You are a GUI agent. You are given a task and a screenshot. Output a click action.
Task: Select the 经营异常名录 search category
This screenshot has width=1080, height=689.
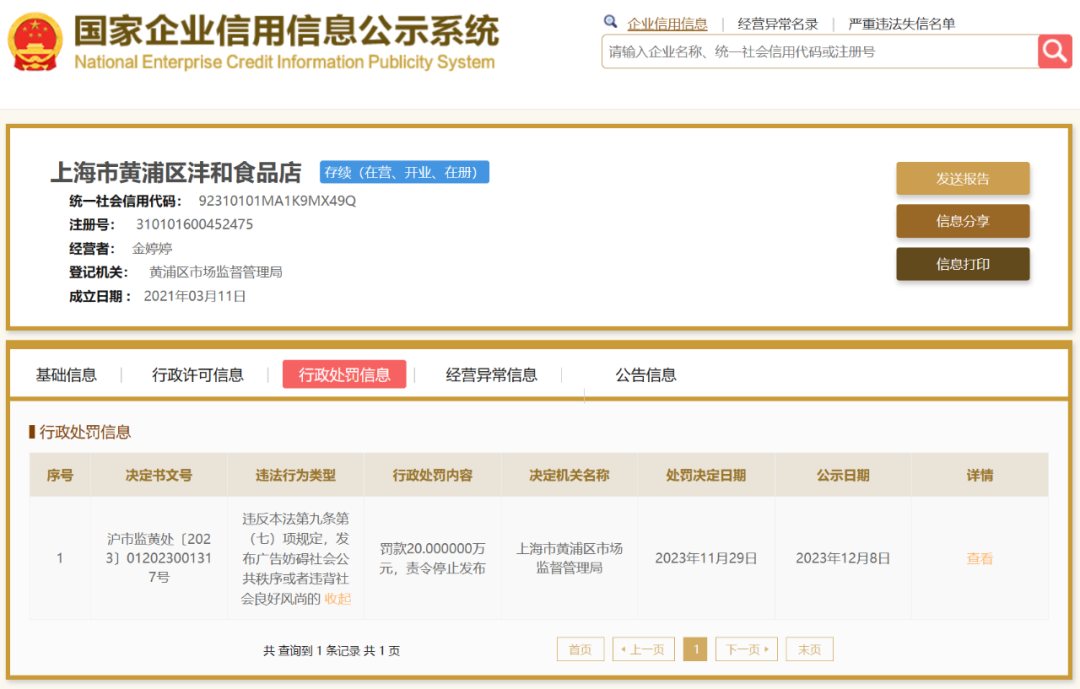(777, 24)
